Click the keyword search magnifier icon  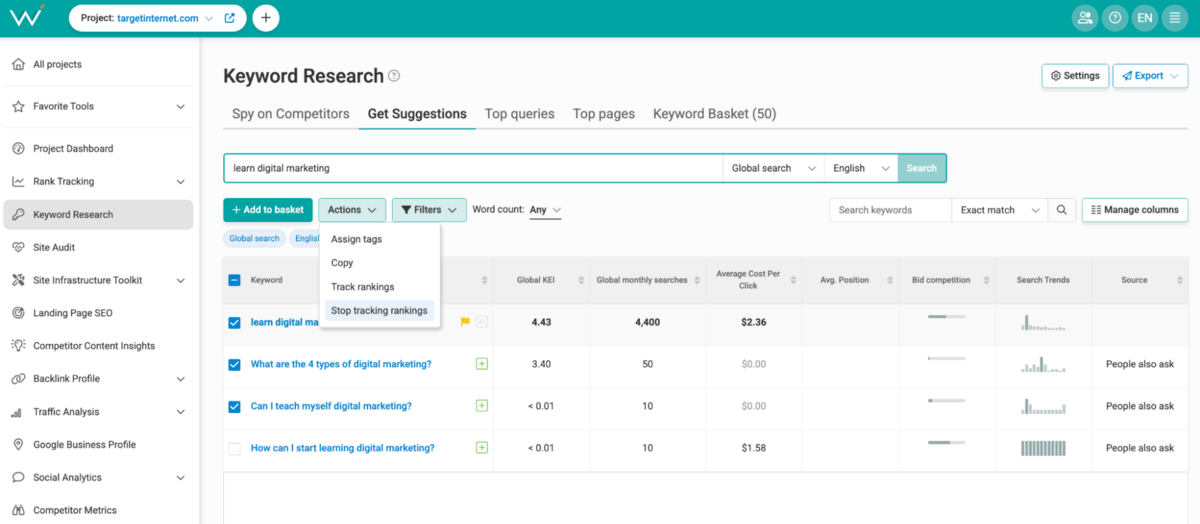click(x=1061, y=210)
